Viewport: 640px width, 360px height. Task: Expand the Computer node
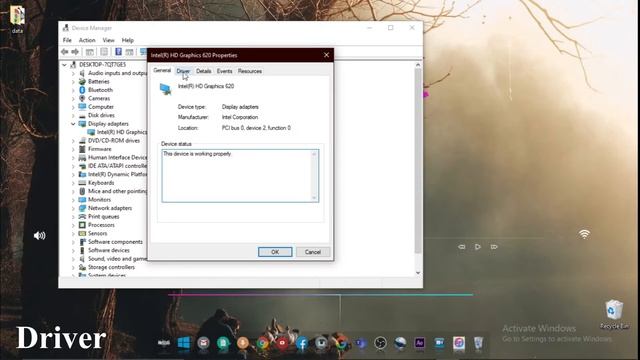73,107
